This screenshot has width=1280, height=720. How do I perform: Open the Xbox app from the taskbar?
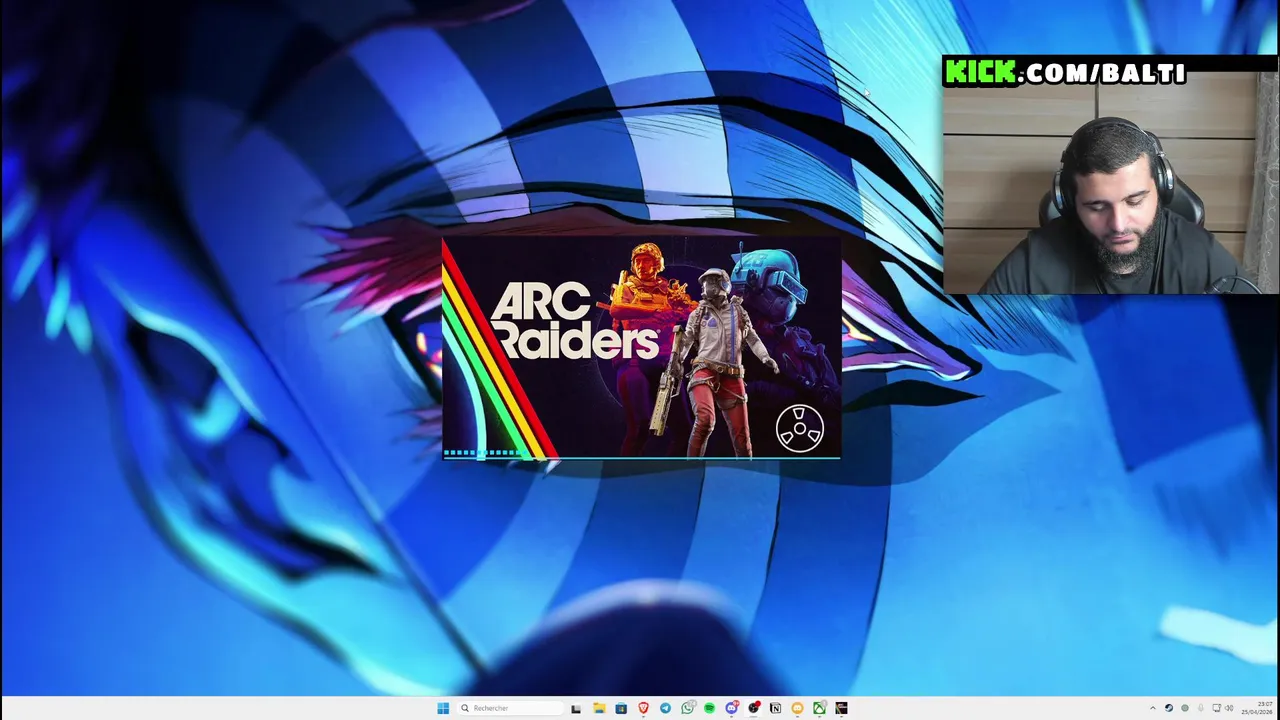(819, 708)
